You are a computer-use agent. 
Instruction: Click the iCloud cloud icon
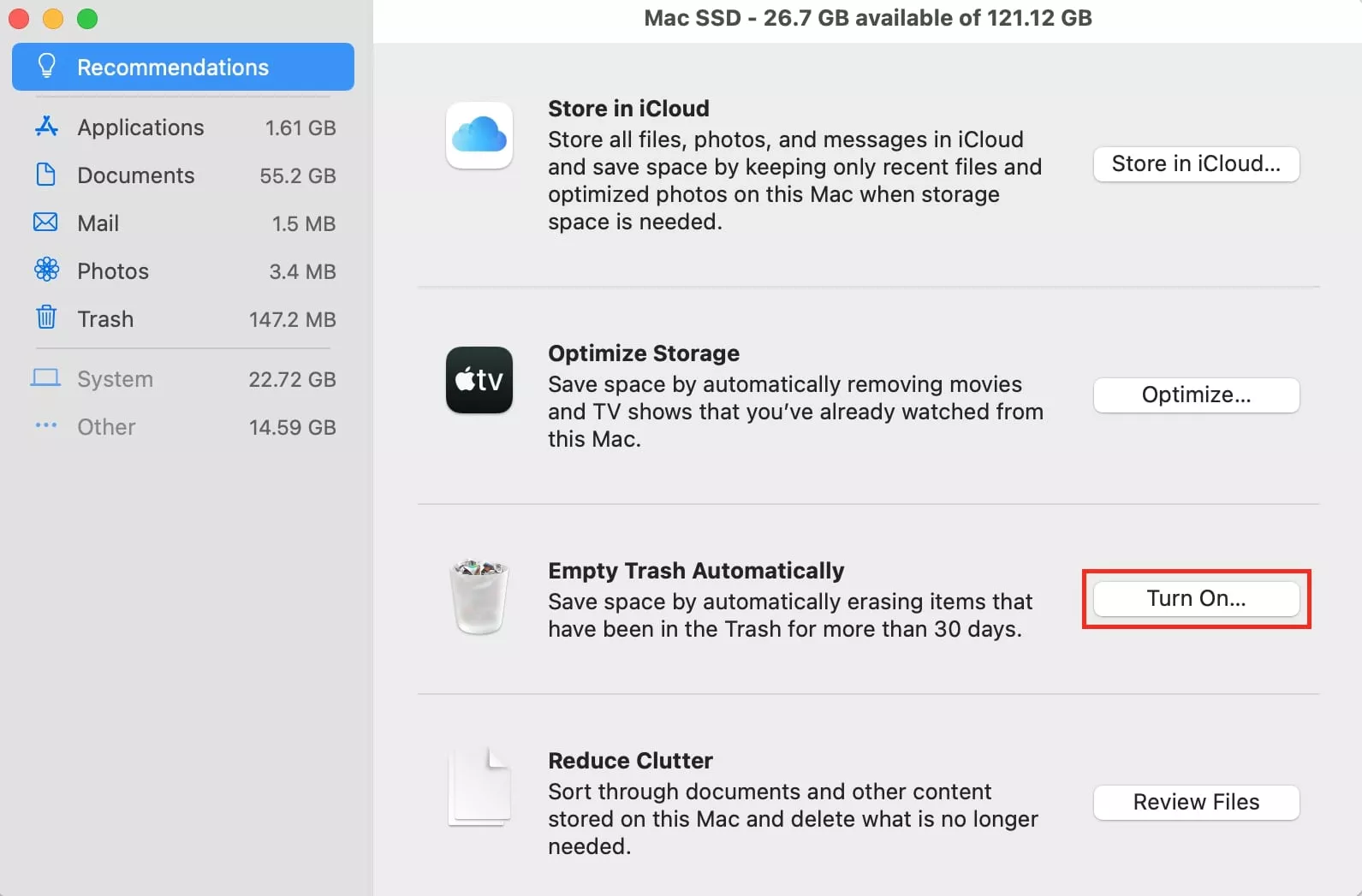tap(479, 135)
